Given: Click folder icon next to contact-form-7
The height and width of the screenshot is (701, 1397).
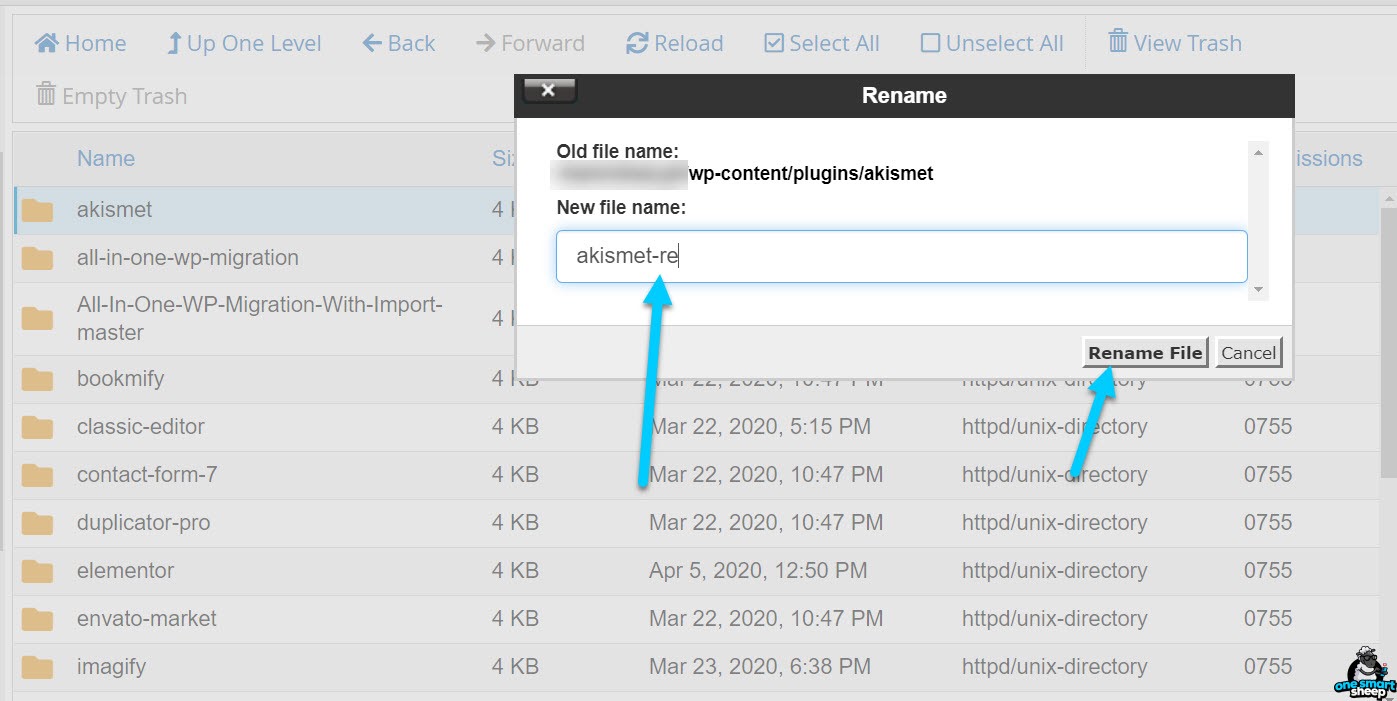Looking at the screenshot, I should pyautogui.click(x=38, y=475).
